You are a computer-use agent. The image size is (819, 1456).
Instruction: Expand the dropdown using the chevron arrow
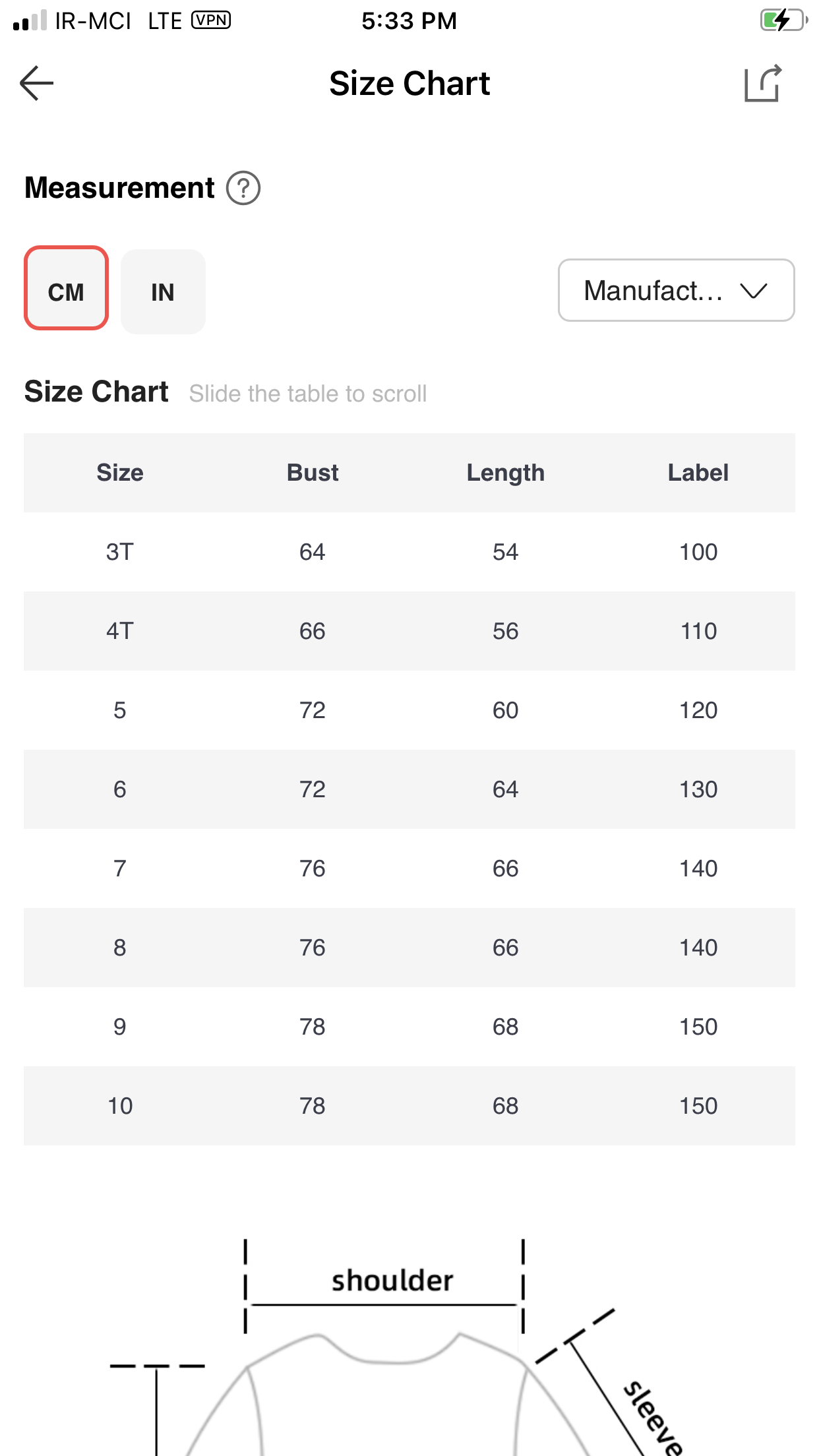(754, 290)
